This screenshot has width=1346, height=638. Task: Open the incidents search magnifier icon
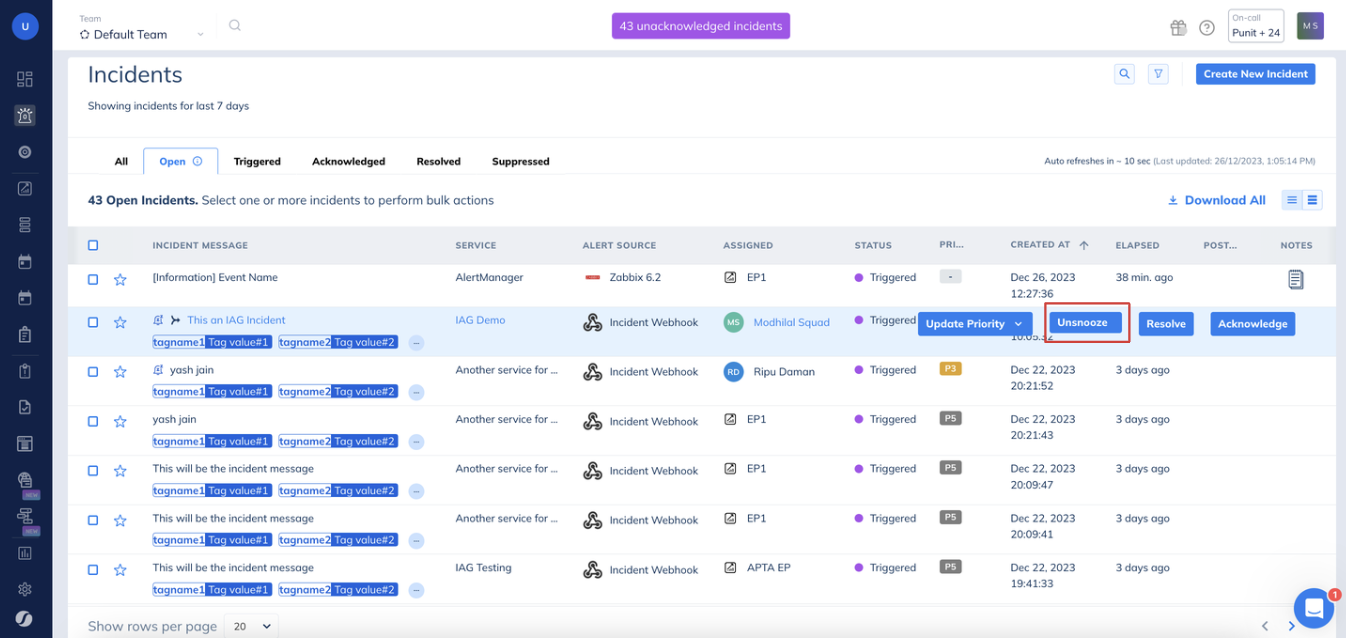coord(1125,74)
